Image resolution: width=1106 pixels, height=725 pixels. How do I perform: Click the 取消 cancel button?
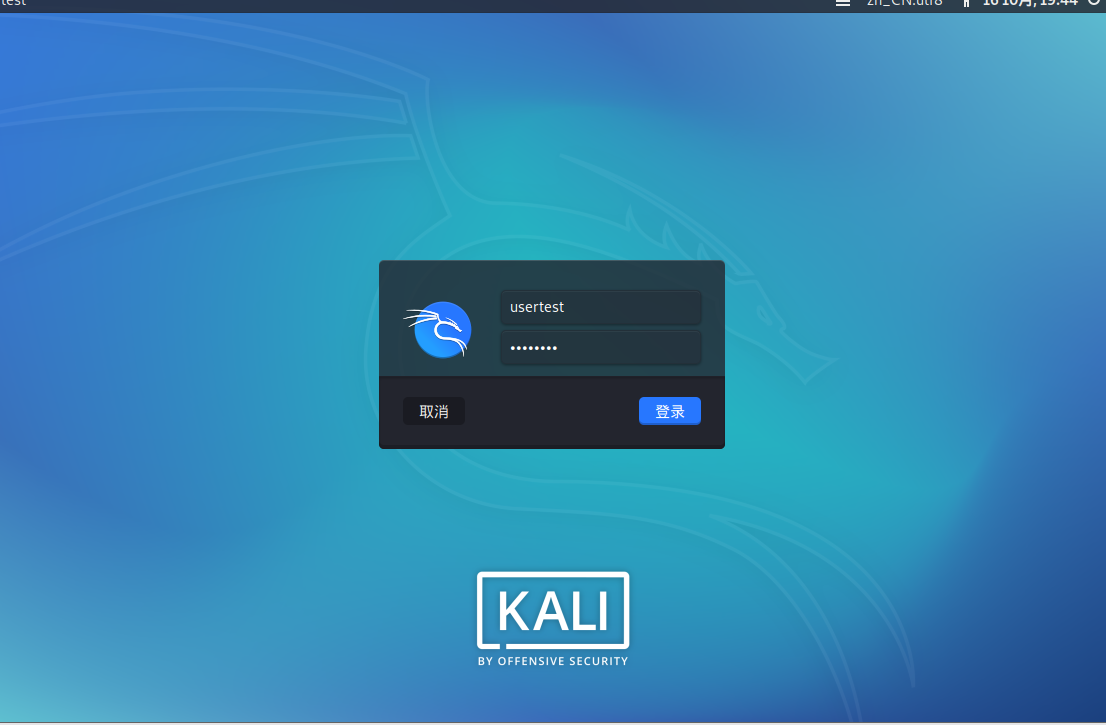(x=434, y=411)
